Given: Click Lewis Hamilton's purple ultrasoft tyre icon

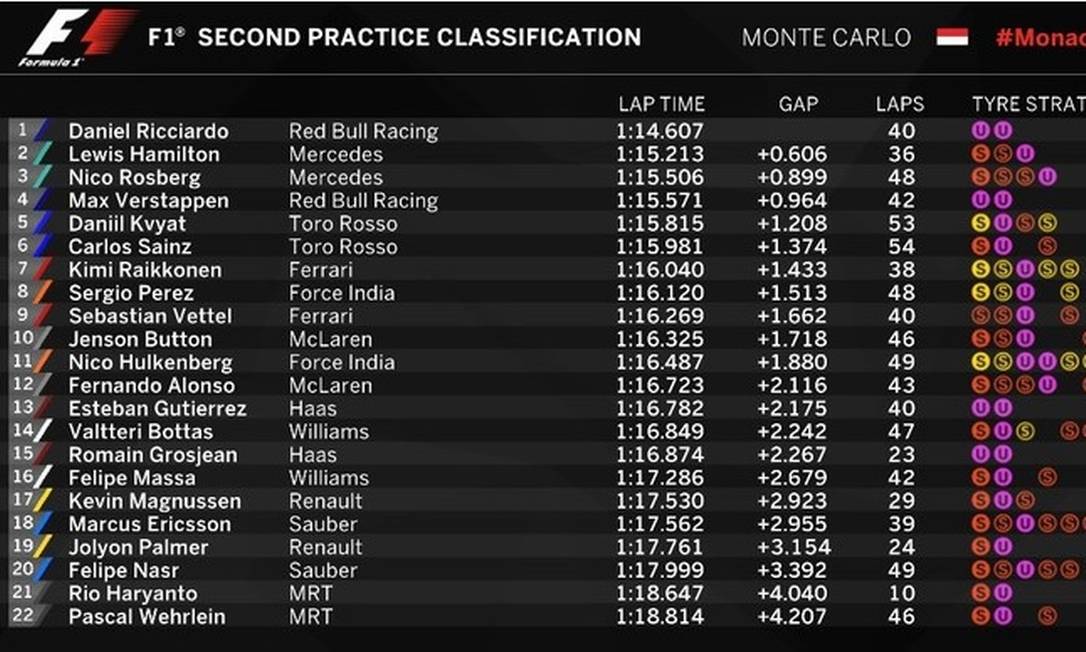Looking at the screenshot, I should (1024, 154).
